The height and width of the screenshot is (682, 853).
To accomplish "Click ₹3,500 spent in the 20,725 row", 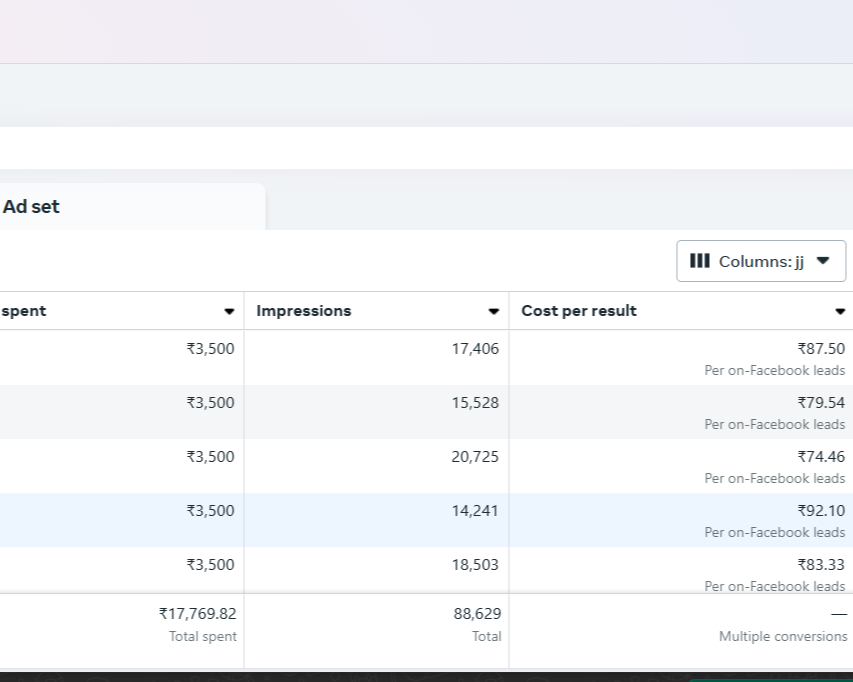I will 210,456.
